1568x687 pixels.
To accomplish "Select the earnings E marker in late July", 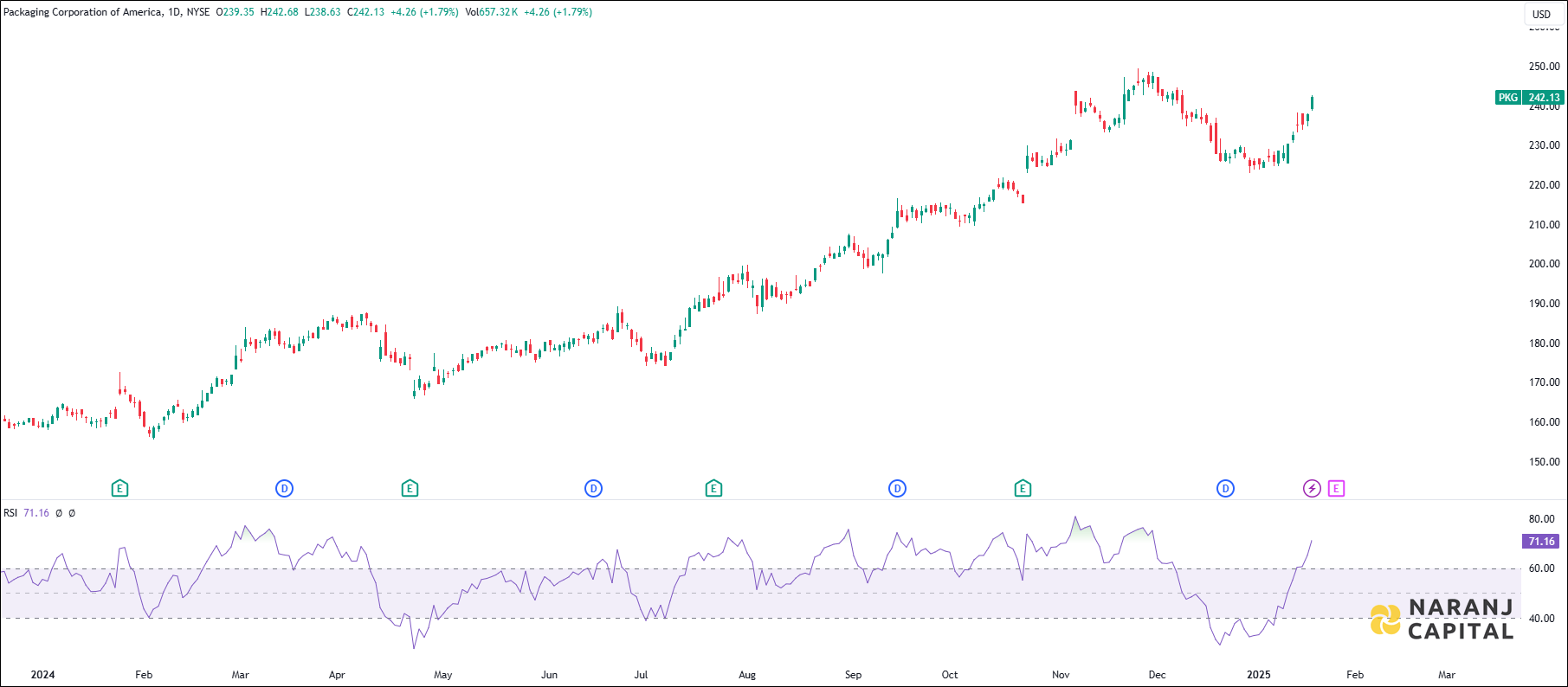I will pos(713,489).
